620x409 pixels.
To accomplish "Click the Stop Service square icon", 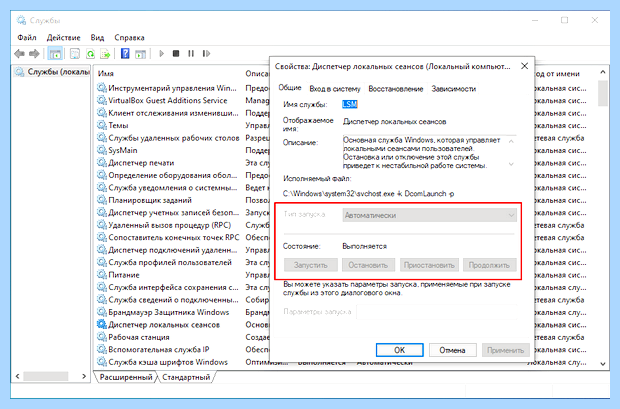I will [x=176, y=53].
